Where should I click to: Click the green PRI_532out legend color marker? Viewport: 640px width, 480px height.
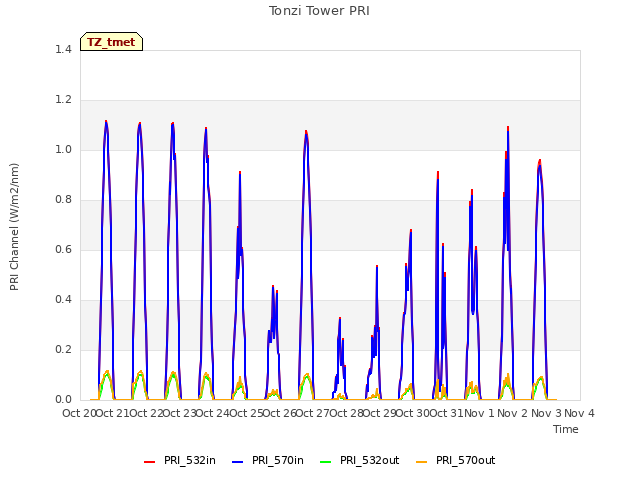pos(326,462)
